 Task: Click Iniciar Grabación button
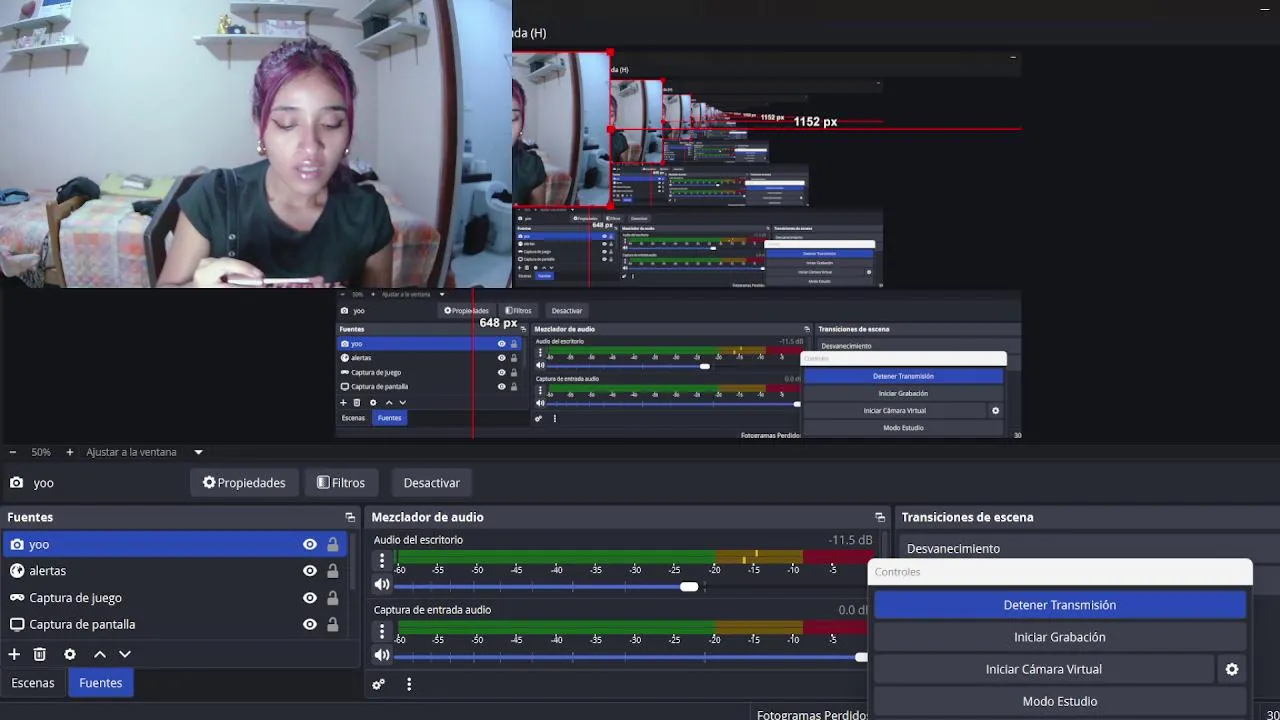[1060, 637]
